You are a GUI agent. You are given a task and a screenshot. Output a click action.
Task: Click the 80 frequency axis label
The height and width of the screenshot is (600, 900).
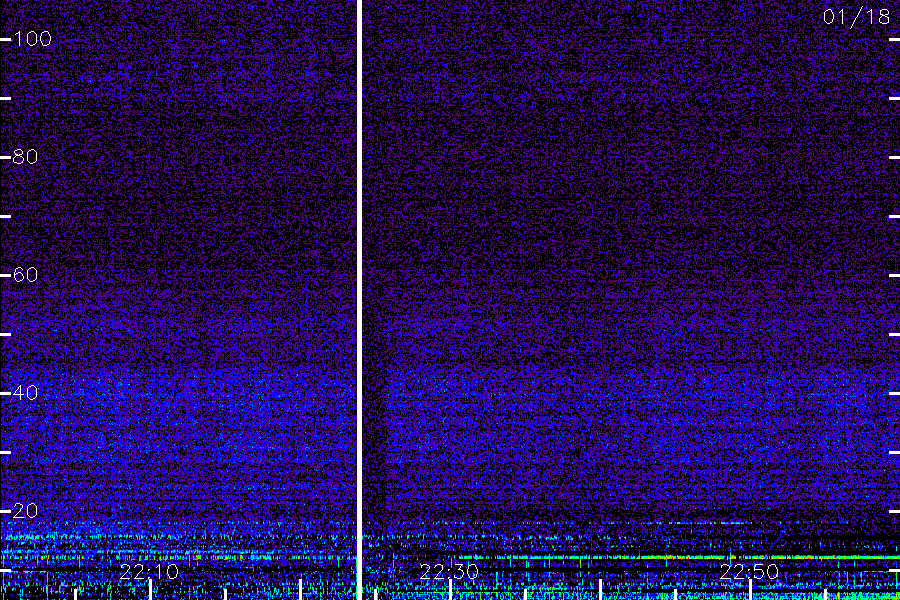[x=26, y=157]
